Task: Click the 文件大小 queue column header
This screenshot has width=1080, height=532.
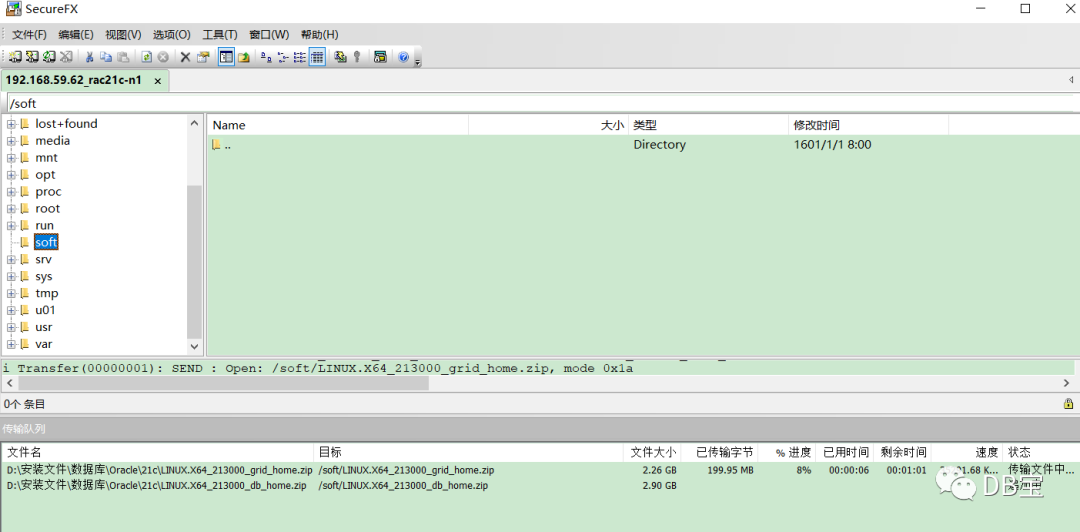Action: [x=652, y=453]
